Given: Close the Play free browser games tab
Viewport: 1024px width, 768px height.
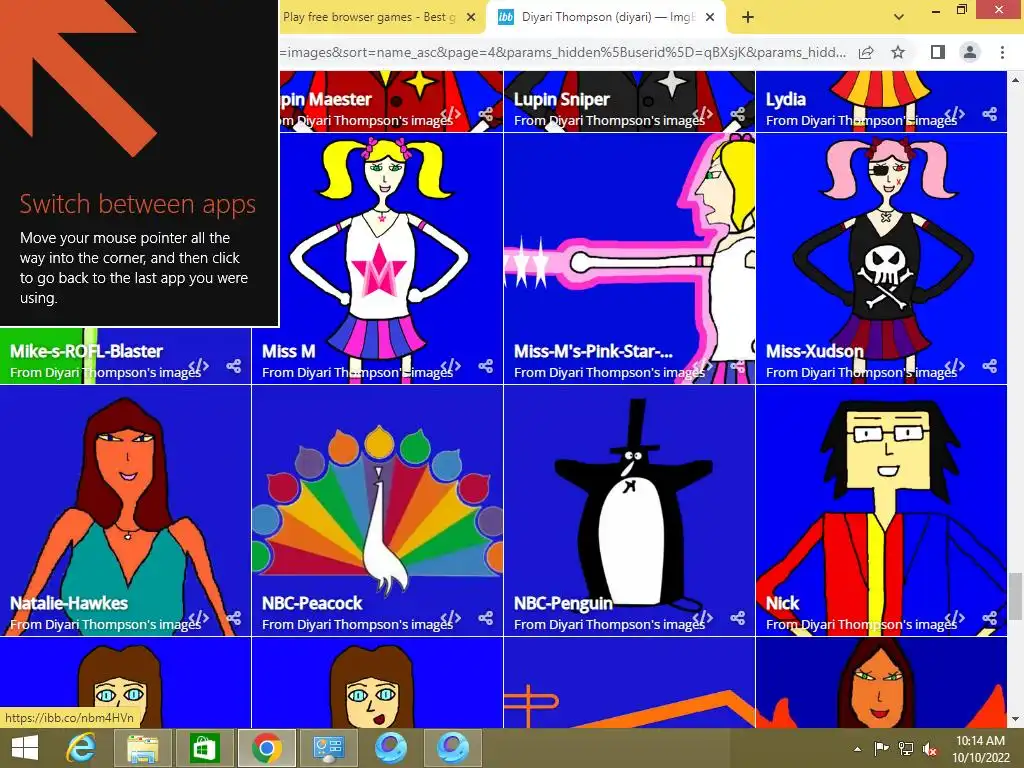Looking at the screenshot, I should coord(471,17).
